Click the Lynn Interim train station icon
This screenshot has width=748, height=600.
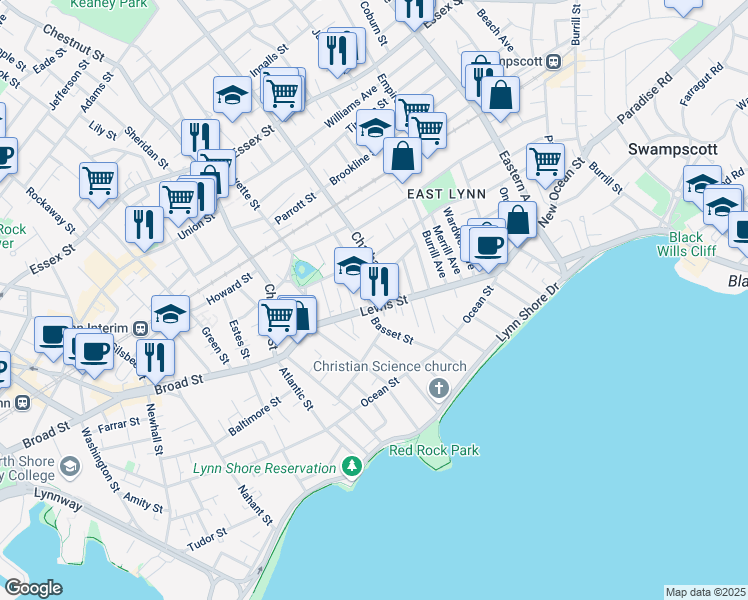[x=140, y=328]
